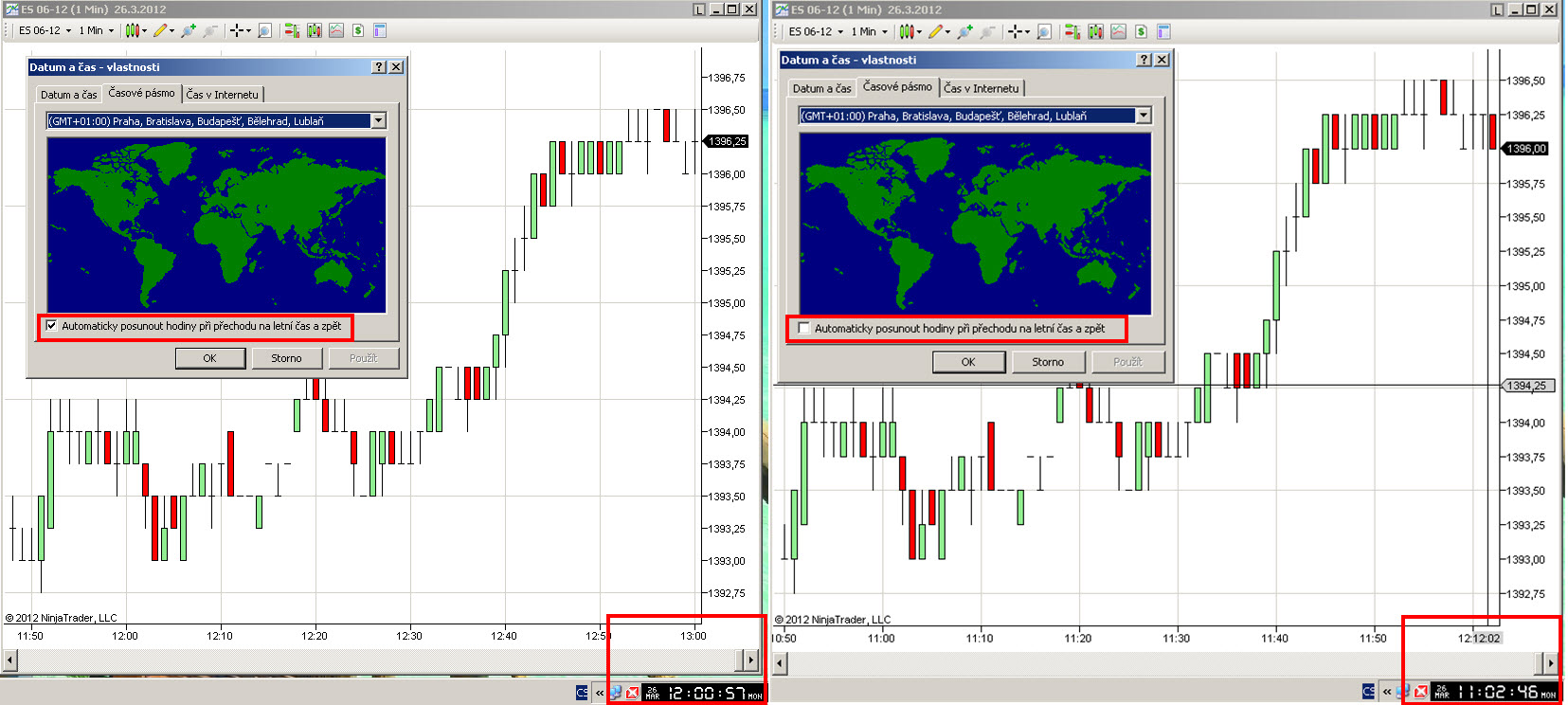The width and height of the screenshot is (1568, 705).
Task: Open Data Series candlestick icon in left chart
Action: pyautogui.click(x=315, y=30)
